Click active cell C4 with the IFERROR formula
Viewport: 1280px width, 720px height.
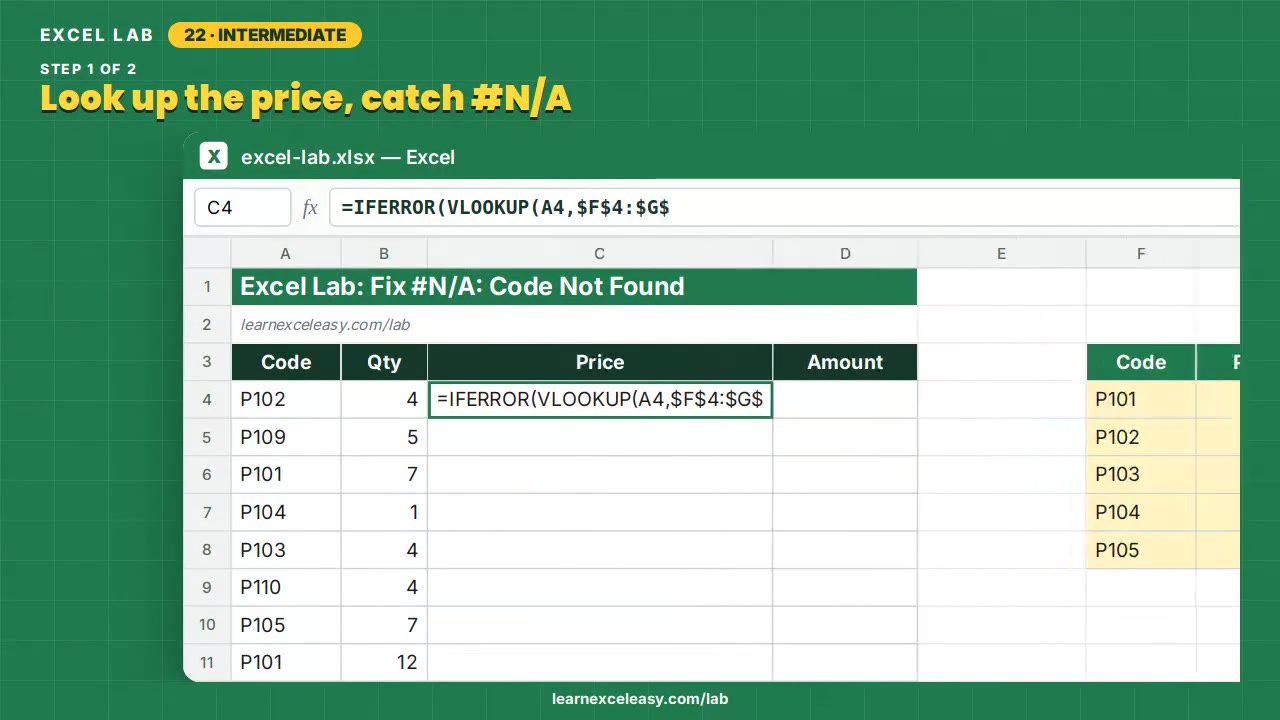(x=600, y=399)
